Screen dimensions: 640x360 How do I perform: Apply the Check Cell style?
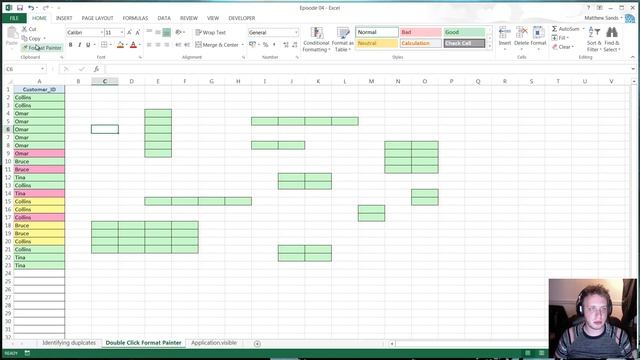tap(464, 43)
